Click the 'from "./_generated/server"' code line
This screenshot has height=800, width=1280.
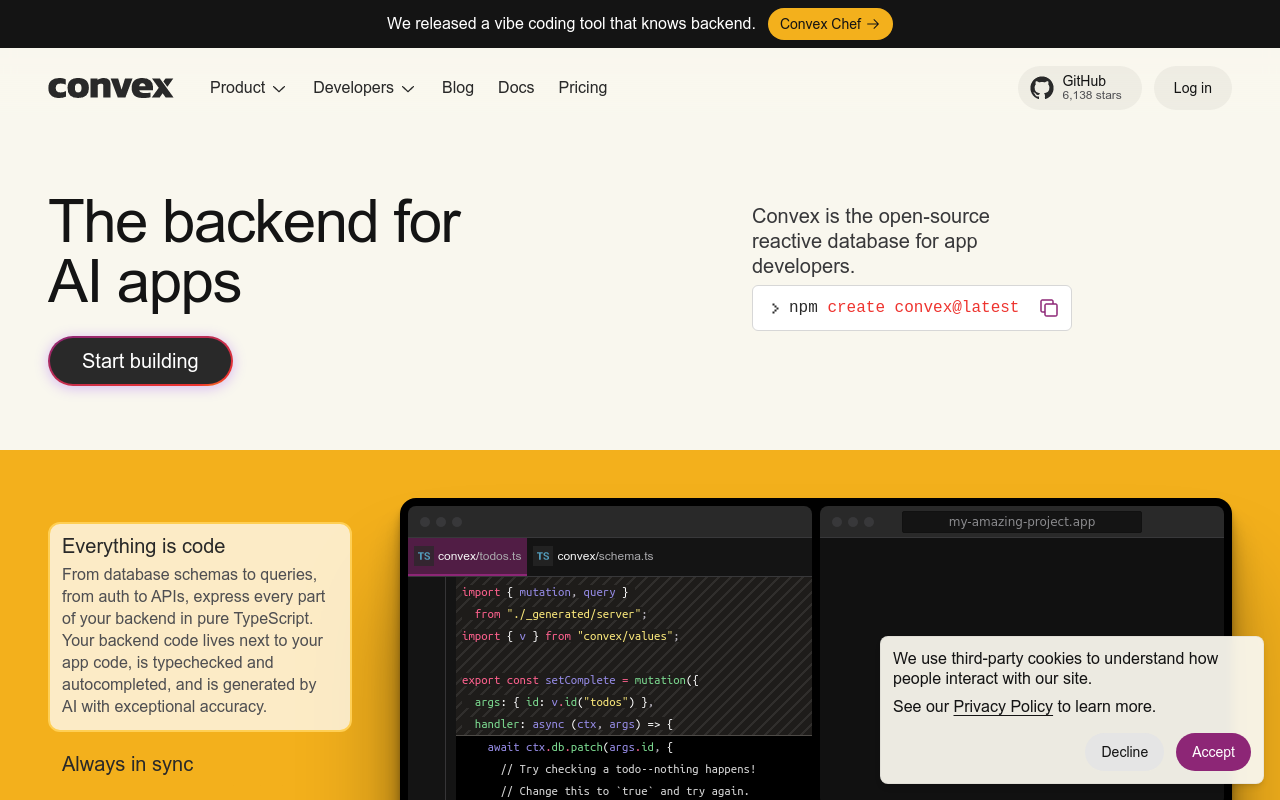click(x=561, y=614)
